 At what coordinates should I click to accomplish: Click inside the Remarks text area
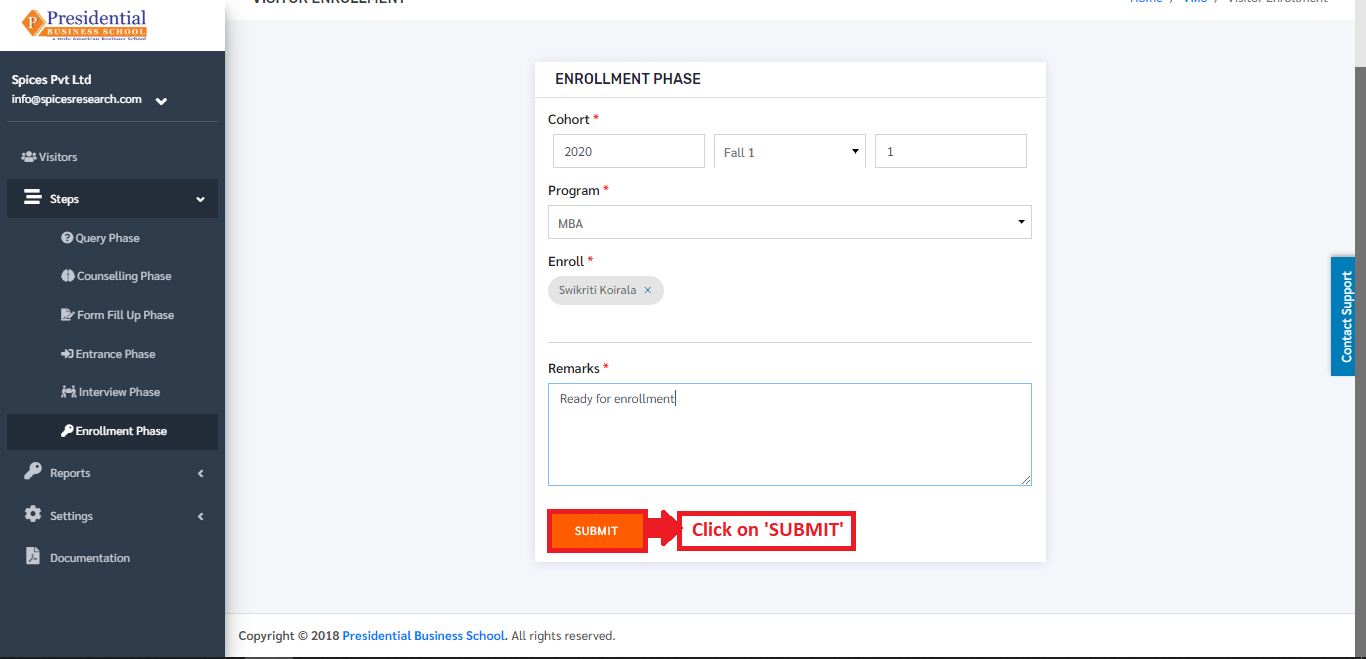(790, 434)
